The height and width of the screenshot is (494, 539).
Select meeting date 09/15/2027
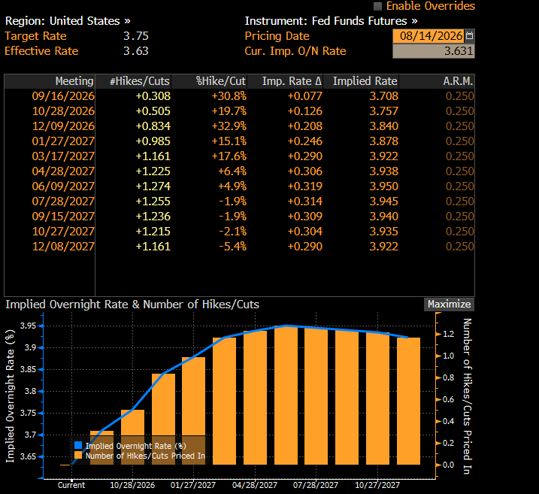coord(63,216)
